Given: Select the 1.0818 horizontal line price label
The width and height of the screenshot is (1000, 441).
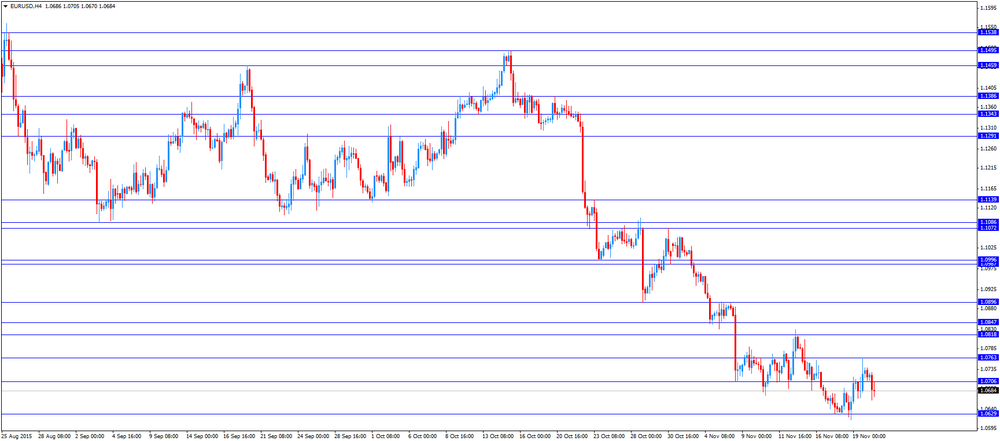Looking at the screenshot, I should [988, 334].
